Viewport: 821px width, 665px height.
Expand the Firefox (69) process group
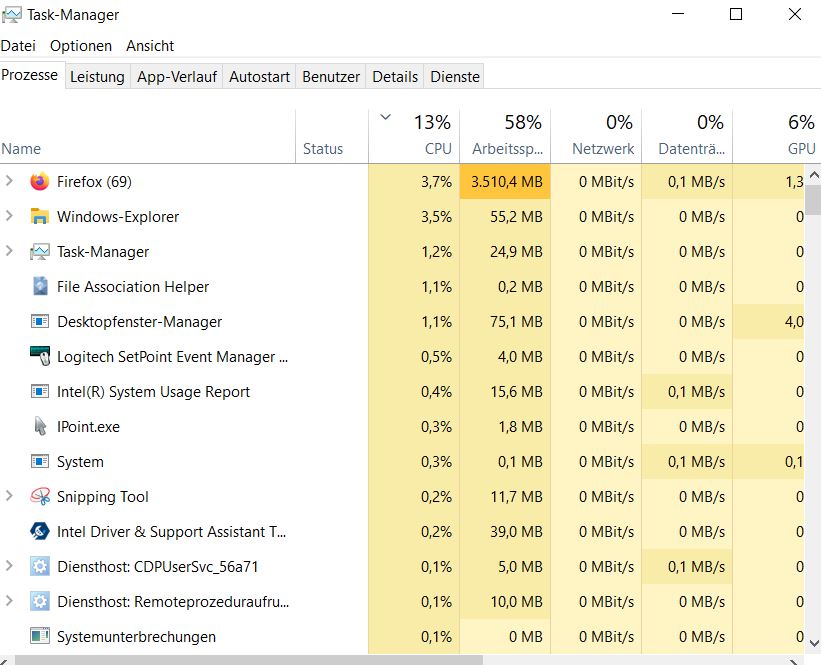(x=10, y=182)
